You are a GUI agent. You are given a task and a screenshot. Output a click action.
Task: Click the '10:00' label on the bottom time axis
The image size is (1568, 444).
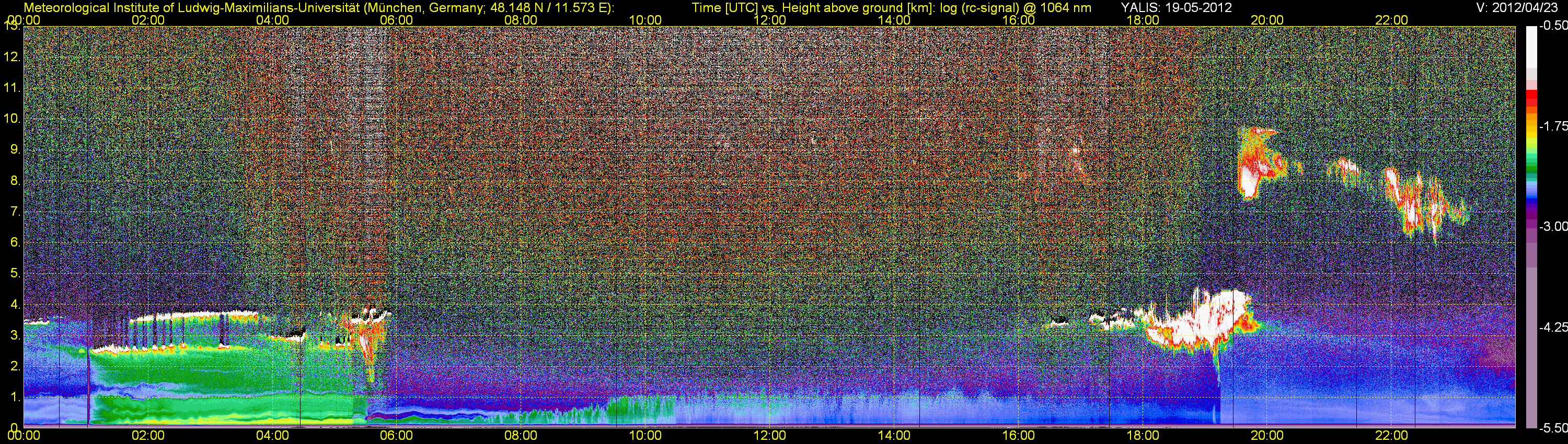coord(645,436)
